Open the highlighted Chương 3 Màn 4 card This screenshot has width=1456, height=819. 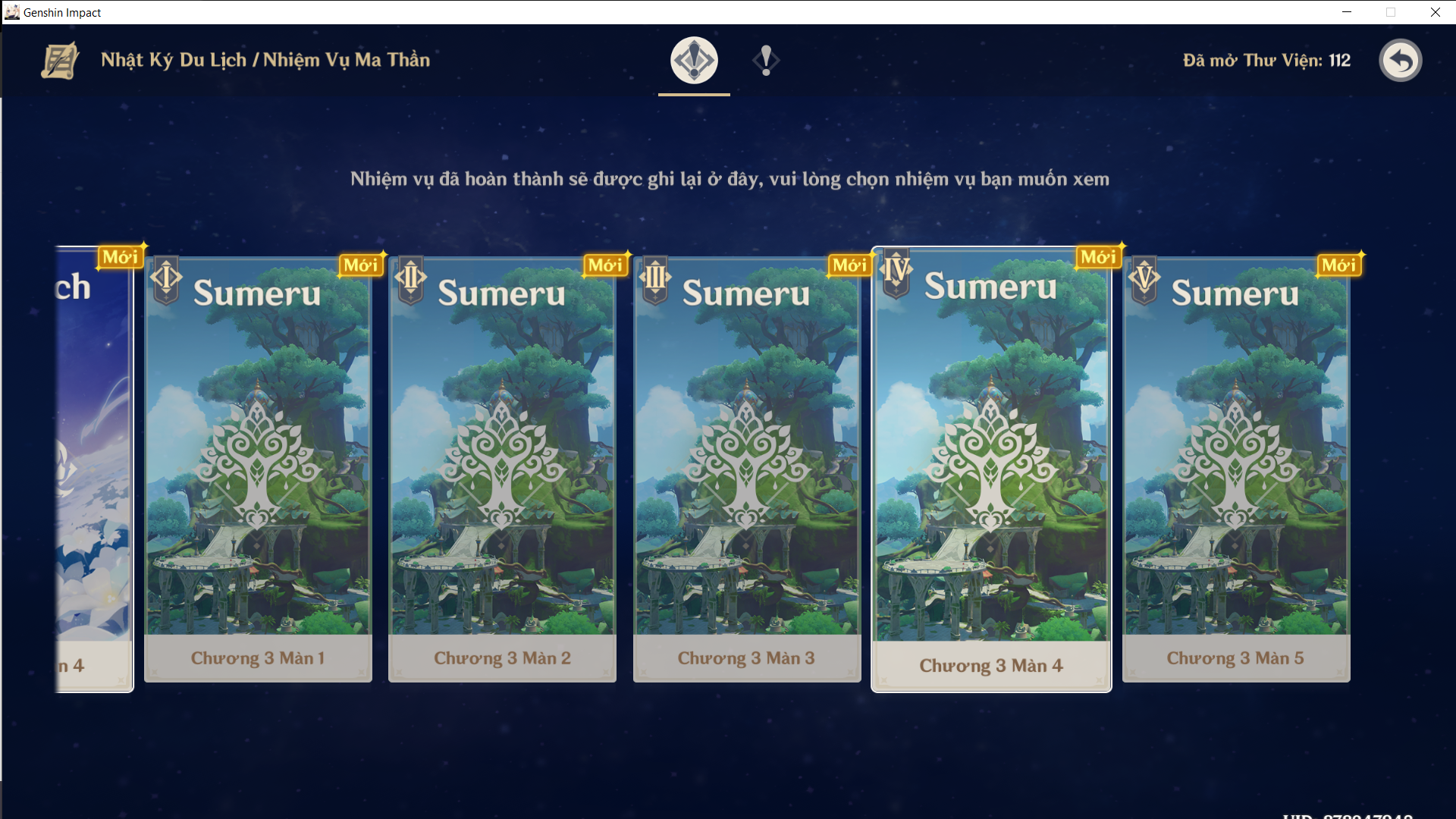991,469
